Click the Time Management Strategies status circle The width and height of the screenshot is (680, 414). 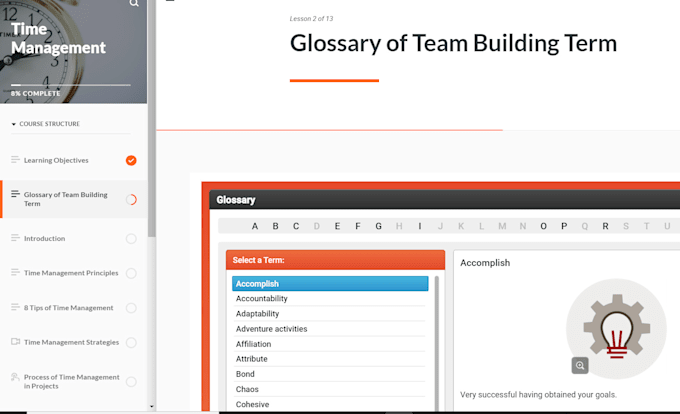(131, 342)
